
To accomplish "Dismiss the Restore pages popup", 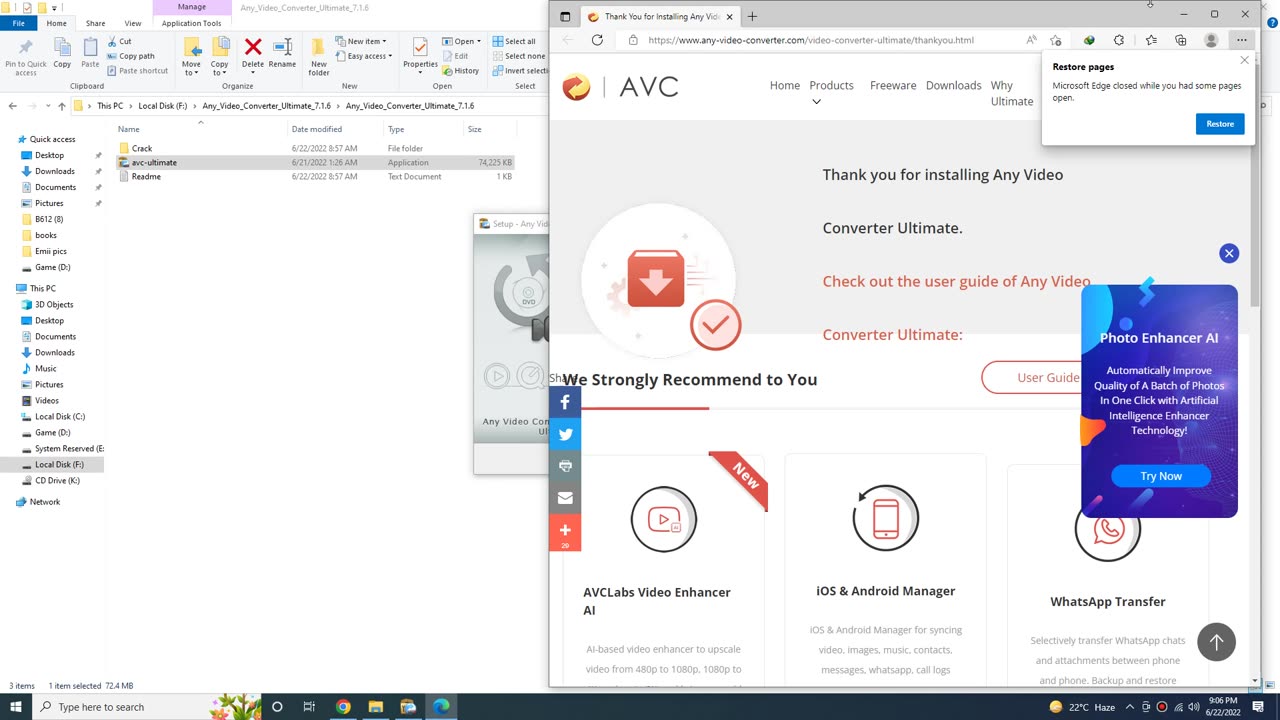I will (x=1244, y=60).
